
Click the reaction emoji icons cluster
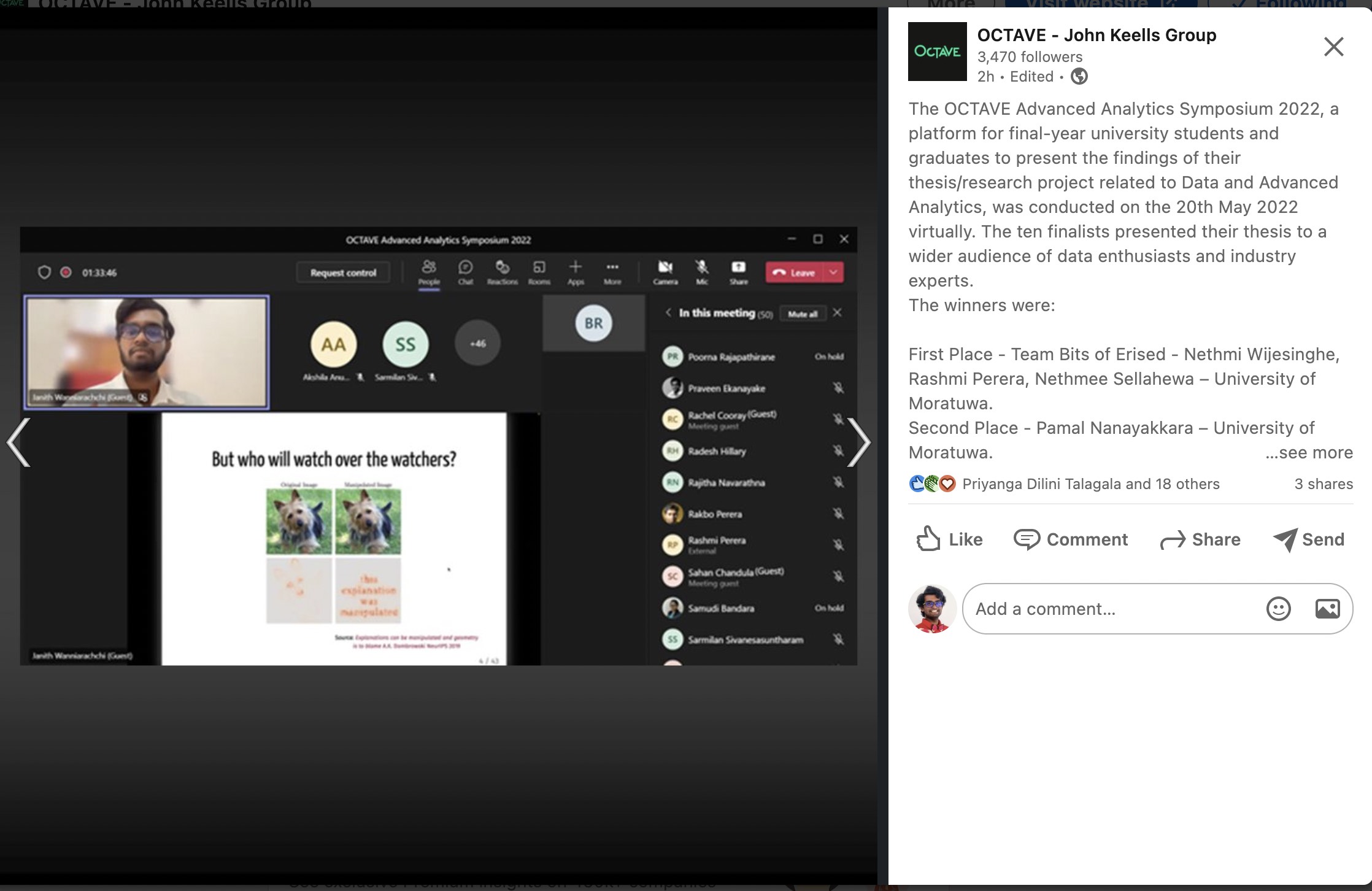pos(931,484)
